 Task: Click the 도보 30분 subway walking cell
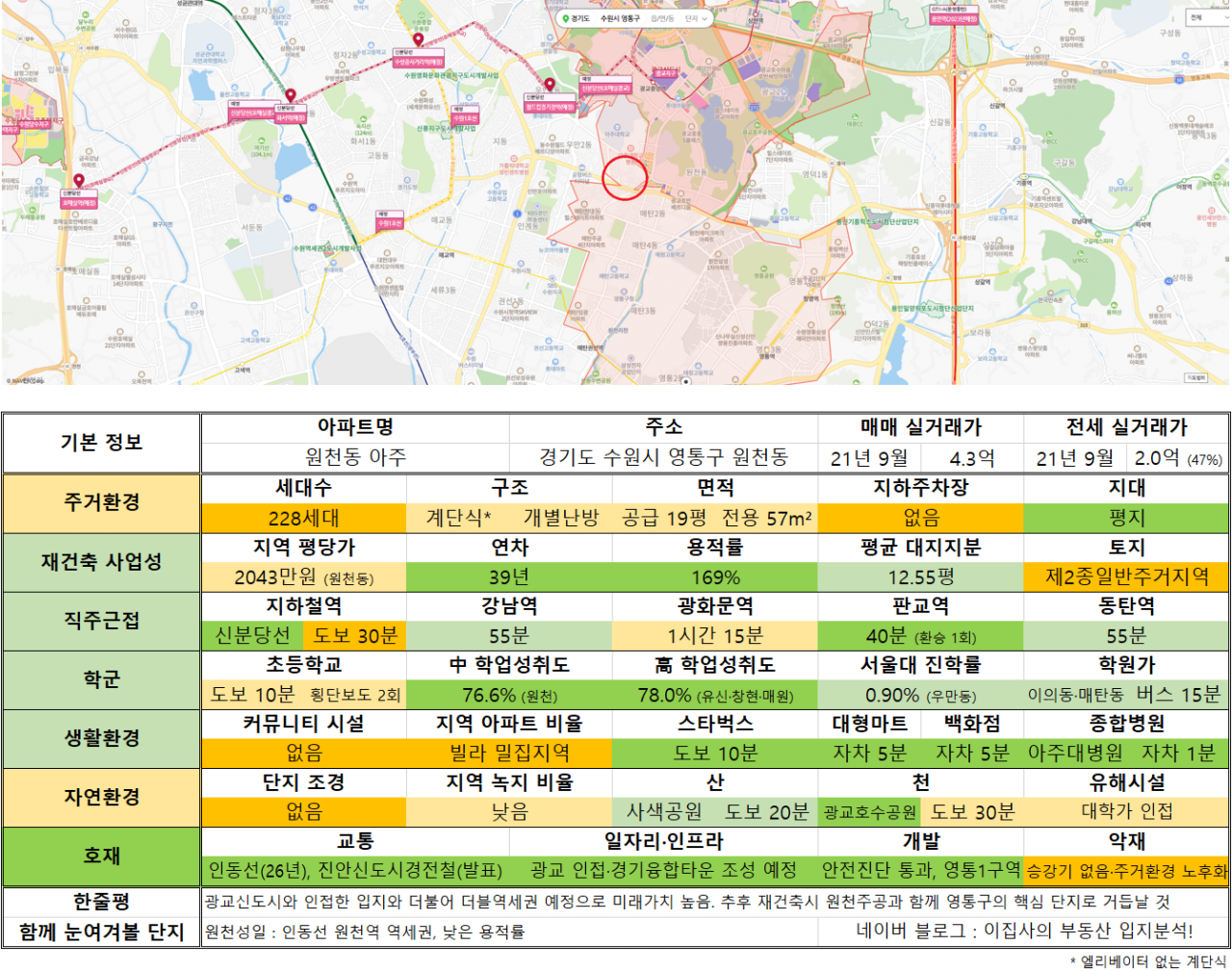[x=355, y=636]
